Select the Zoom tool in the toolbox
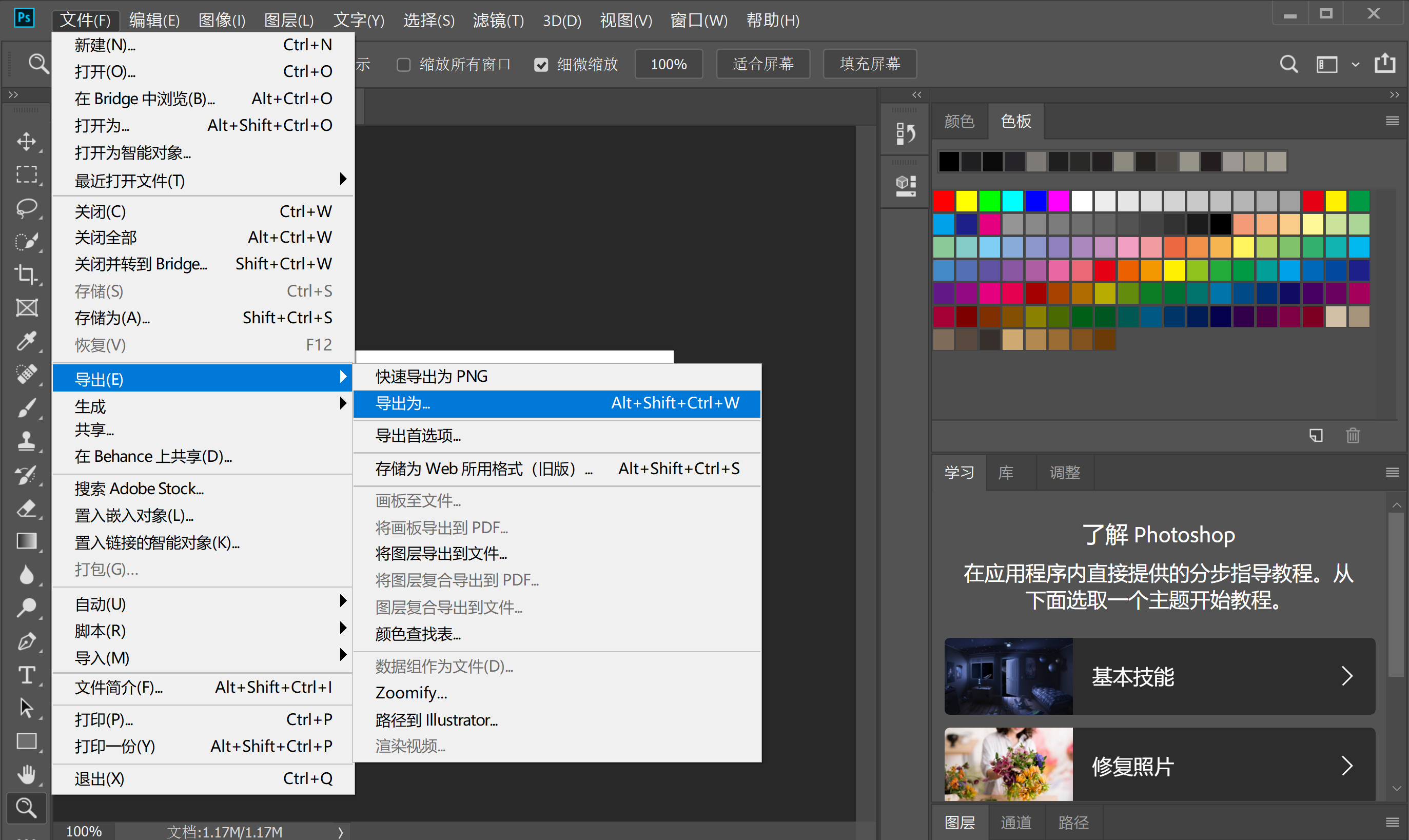1409x840 pixels. tap(26, 808)
